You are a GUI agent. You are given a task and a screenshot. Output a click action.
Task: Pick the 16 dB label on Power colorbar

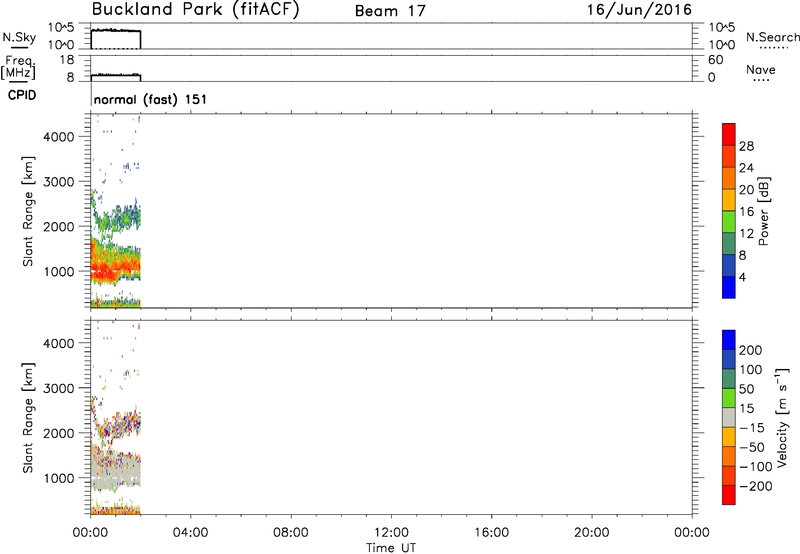pos(746,212)
